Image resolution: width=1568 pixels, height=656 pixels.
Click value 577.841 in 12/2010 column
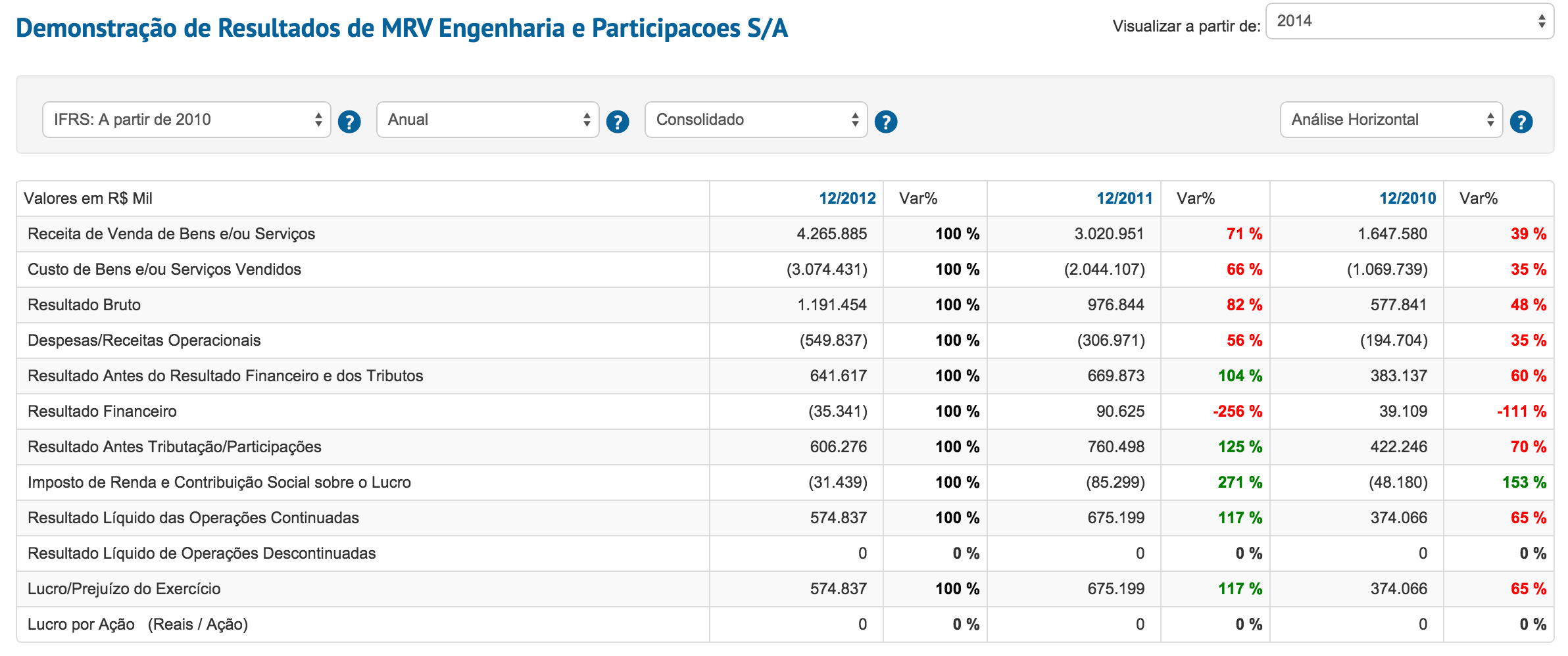[1399, 305]
